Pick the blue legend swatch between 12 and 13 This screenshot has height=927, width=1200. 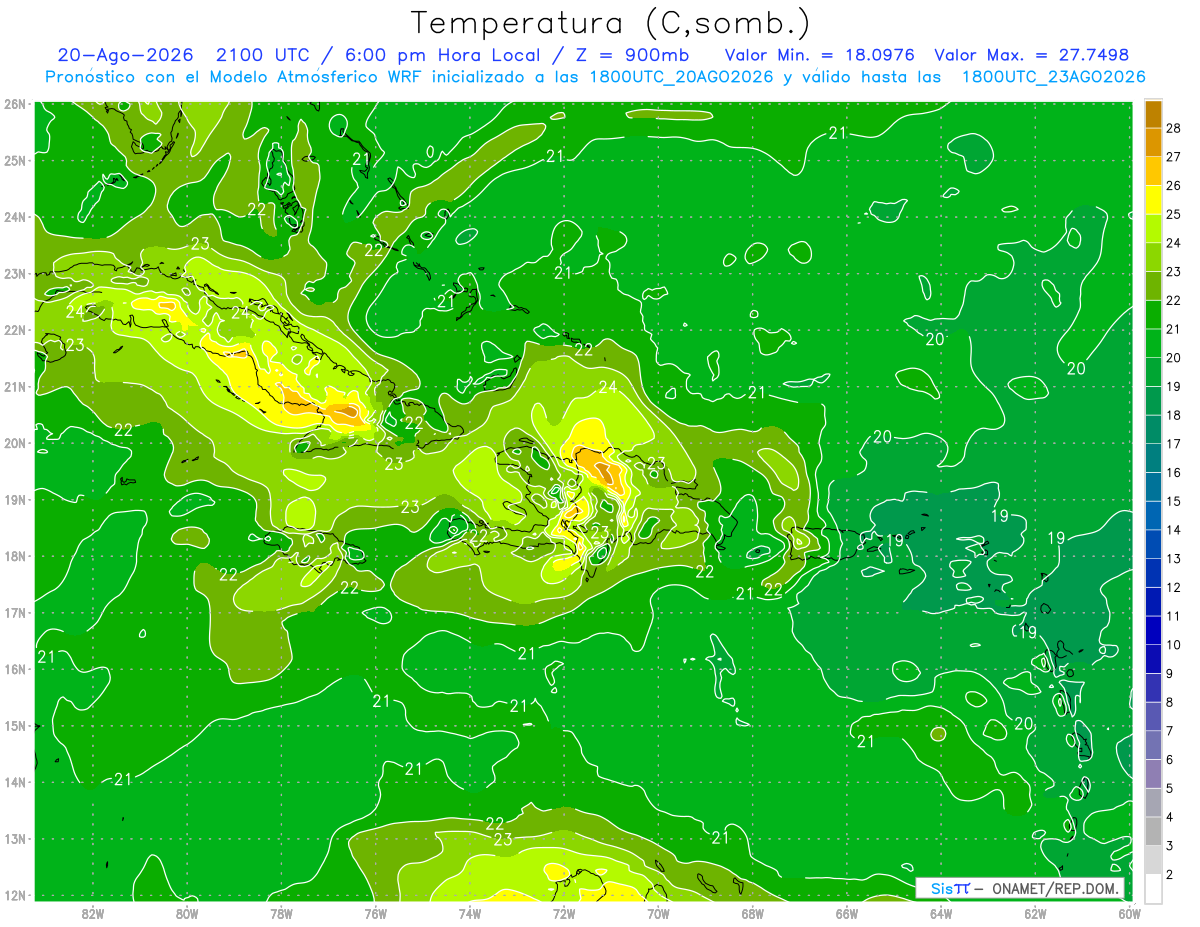tap(1153, 573)
